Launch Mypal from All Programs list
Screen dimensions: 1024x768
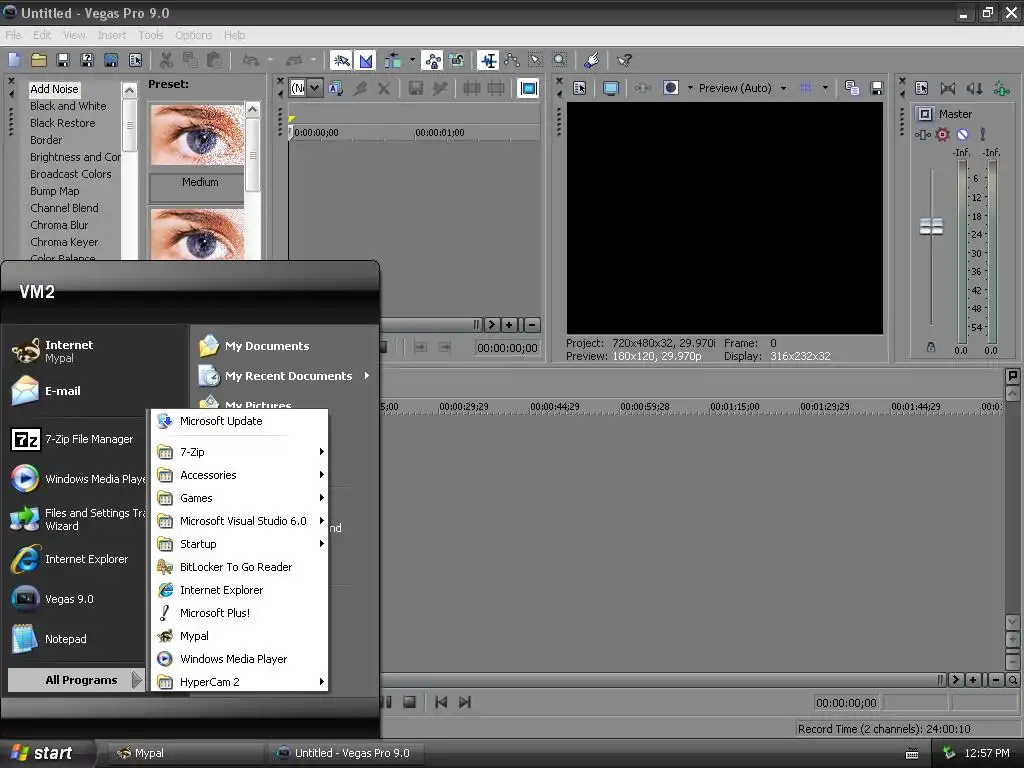[x=240, y=636]
